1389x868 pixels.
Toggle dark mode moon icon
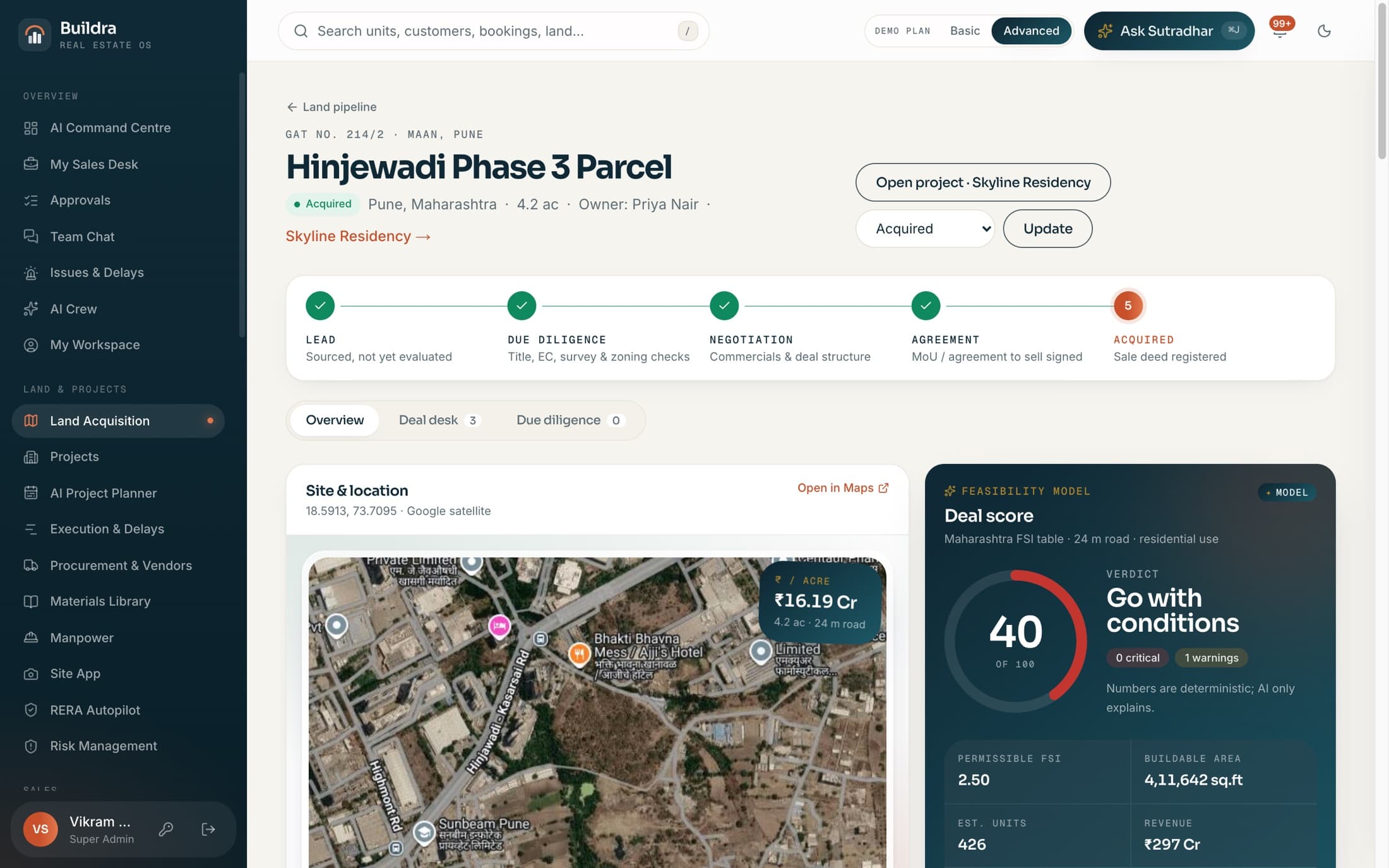pyautogui.click(x=1324, y=31)
